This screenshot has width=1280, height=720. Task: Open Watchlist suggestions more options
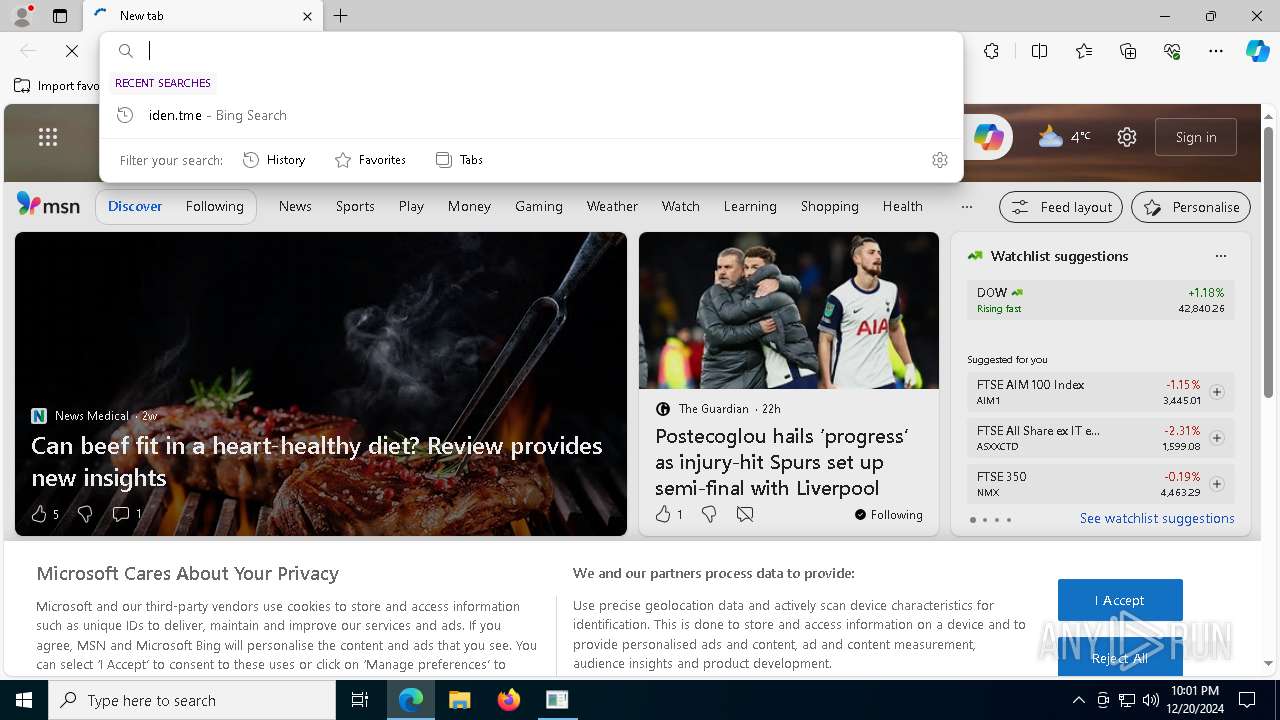point(1220,256)
